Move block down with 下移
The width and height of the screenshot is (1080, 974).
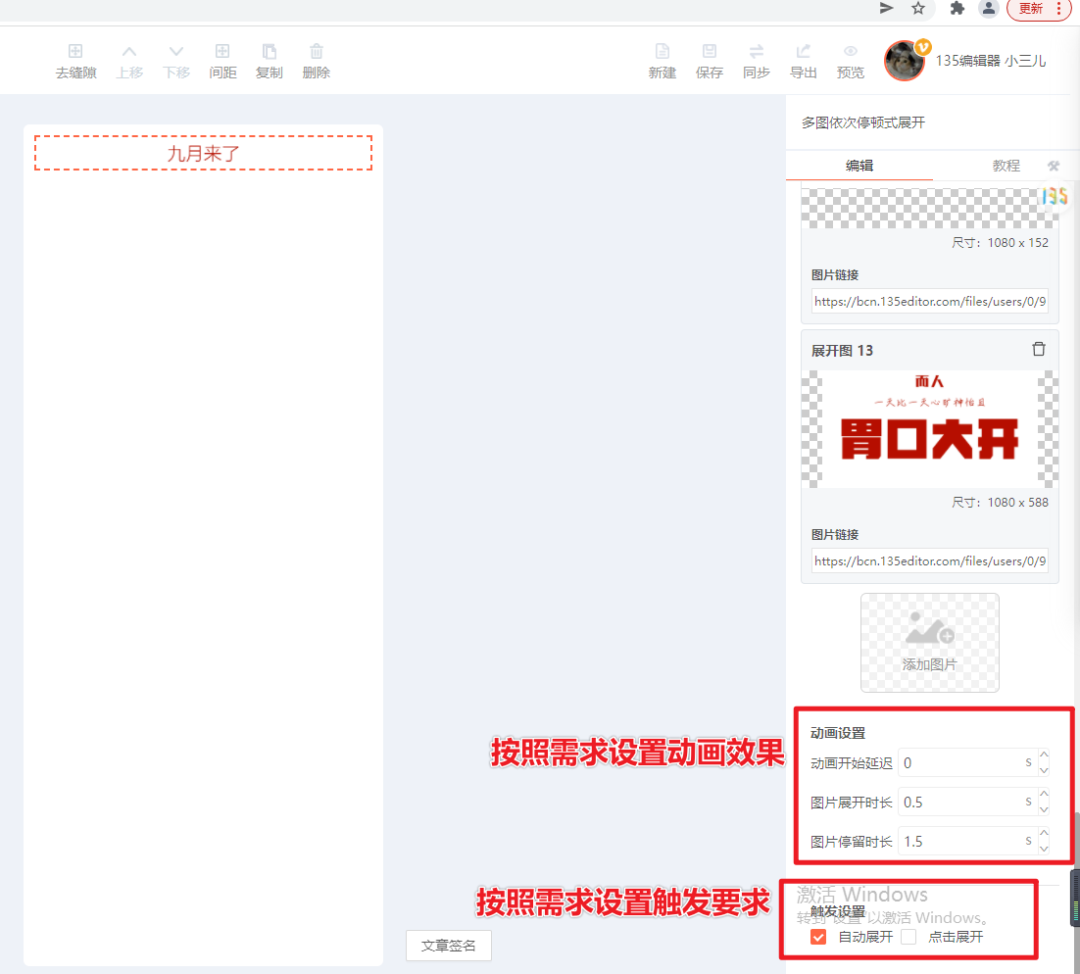click(176, 61)
